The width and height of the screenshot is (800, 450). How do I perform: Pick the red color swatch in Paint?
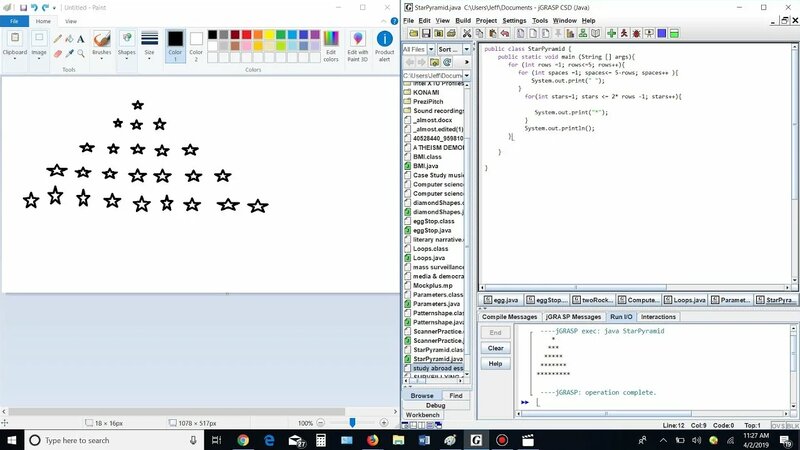246,35
